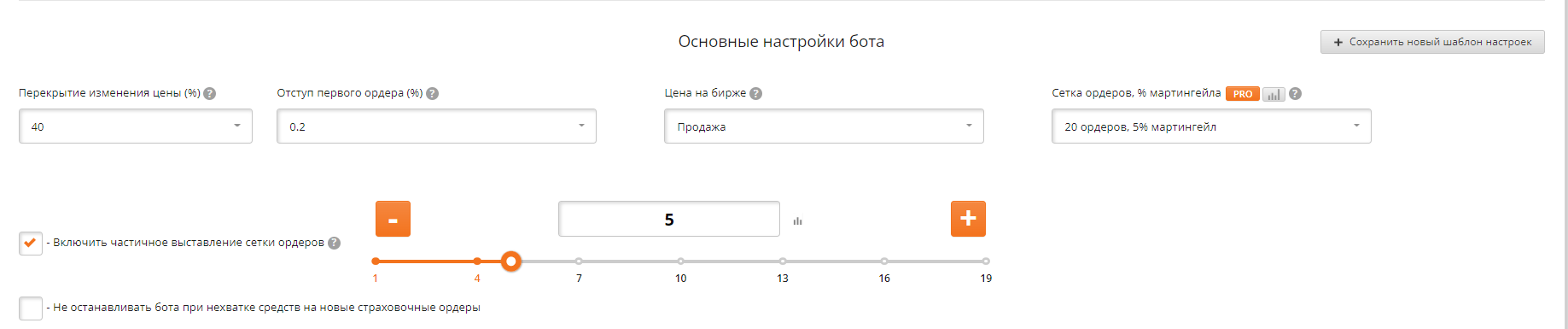Expand the 20 ордеров, 5% мартингейл dropdown
The image size is (1568, 329).
pos(1211,126)
